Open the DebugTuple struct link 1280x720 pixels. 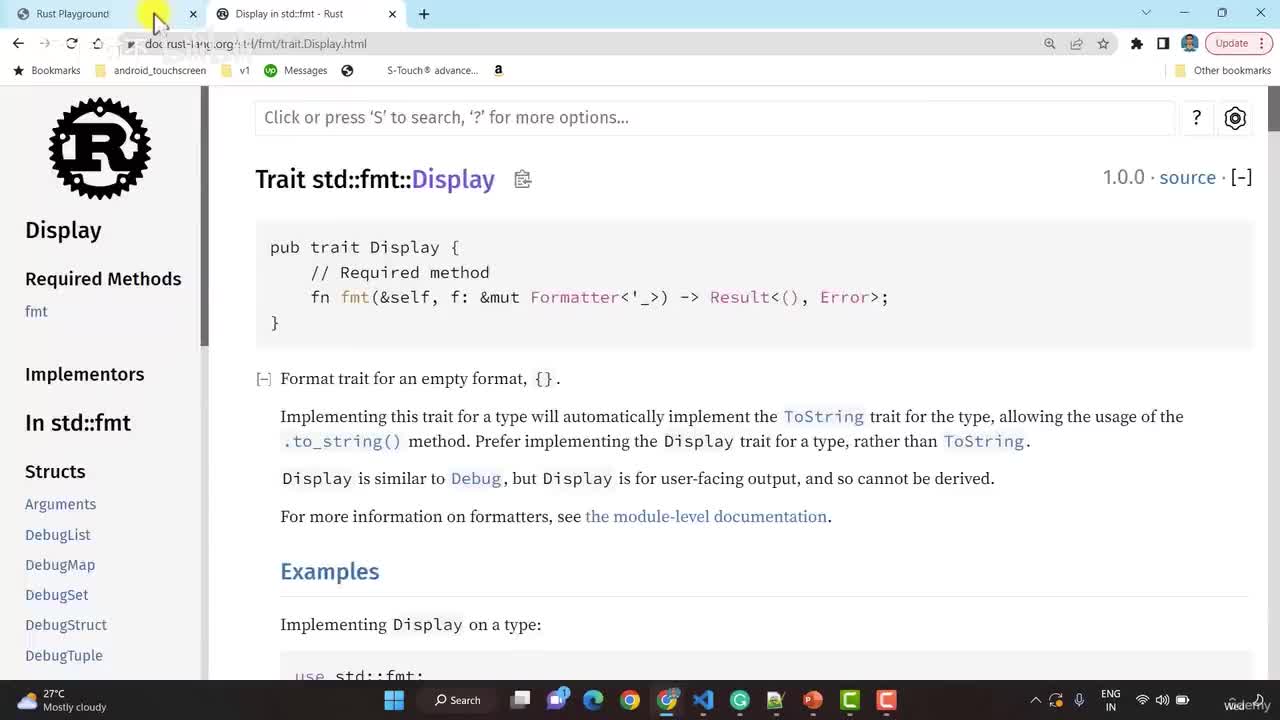click(64, 656)
